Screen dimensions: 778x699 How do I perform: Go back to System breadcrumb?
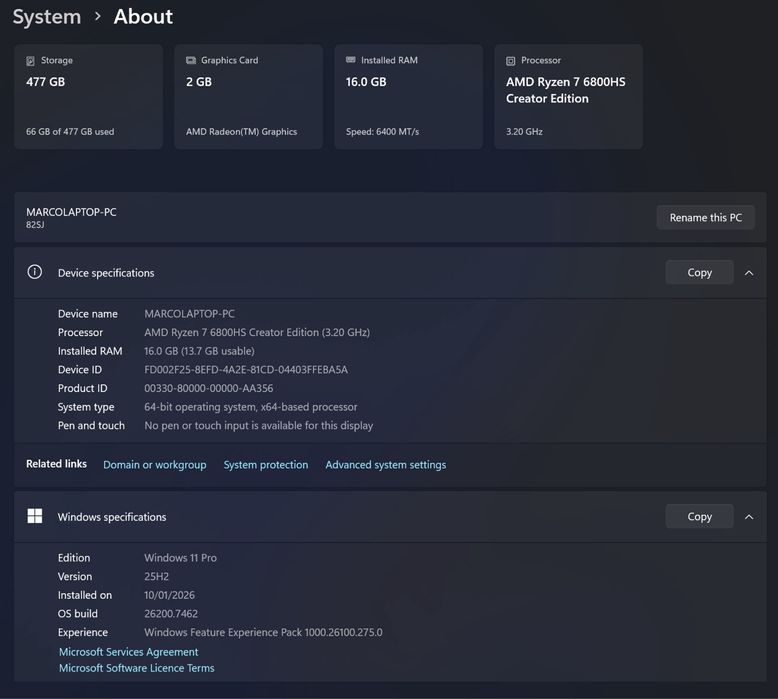tap(46, 17)
